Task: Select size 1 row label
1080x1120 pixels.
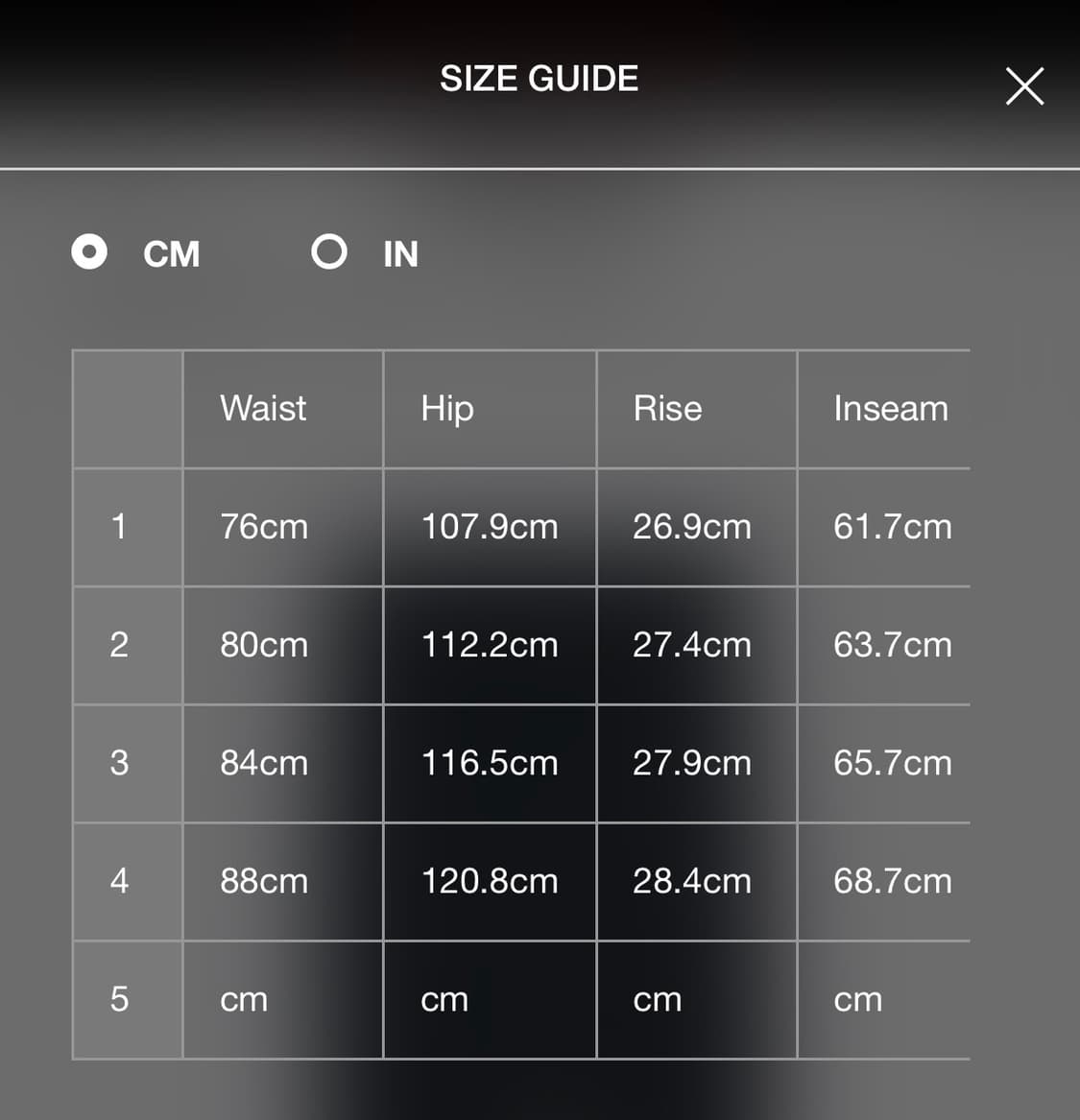Action: coord(119,527)
